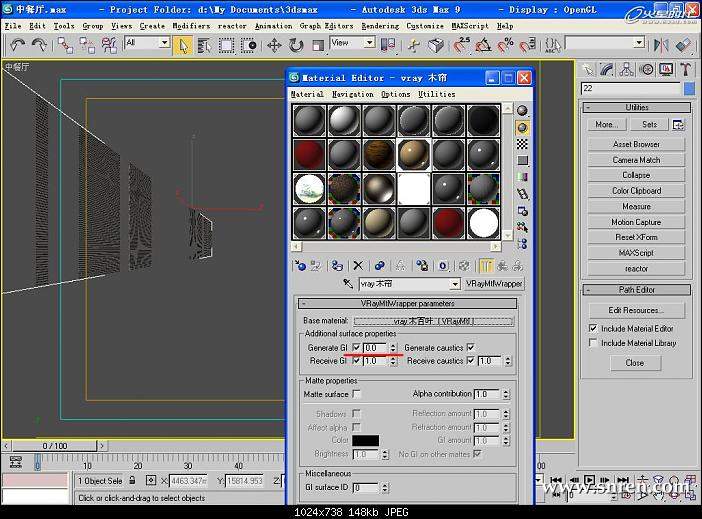702x519 pixels.
Task: Toggle Generate GI checkbox
Action: coord(356,347)
